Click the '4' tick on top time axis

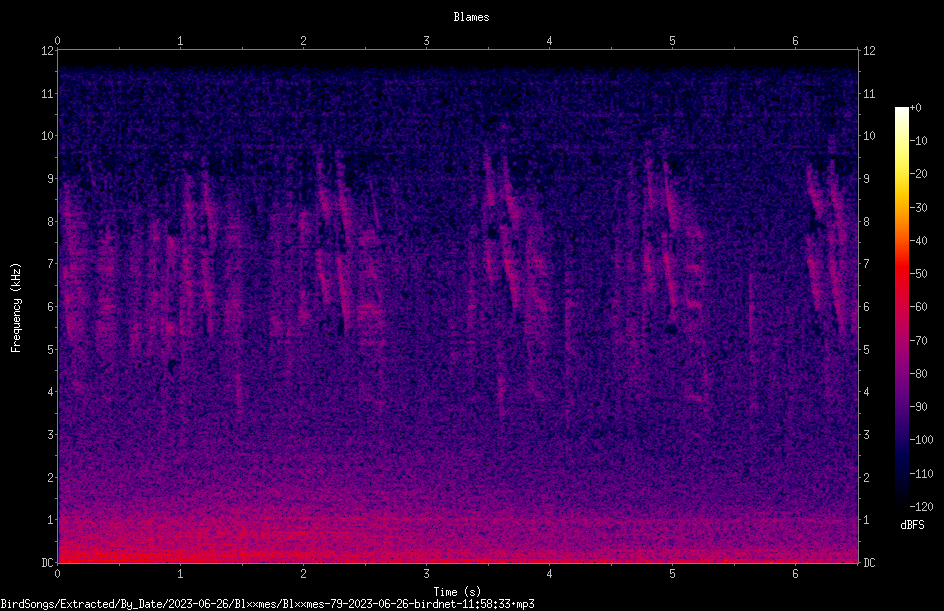pyautogui.click(x=549, y=41)
